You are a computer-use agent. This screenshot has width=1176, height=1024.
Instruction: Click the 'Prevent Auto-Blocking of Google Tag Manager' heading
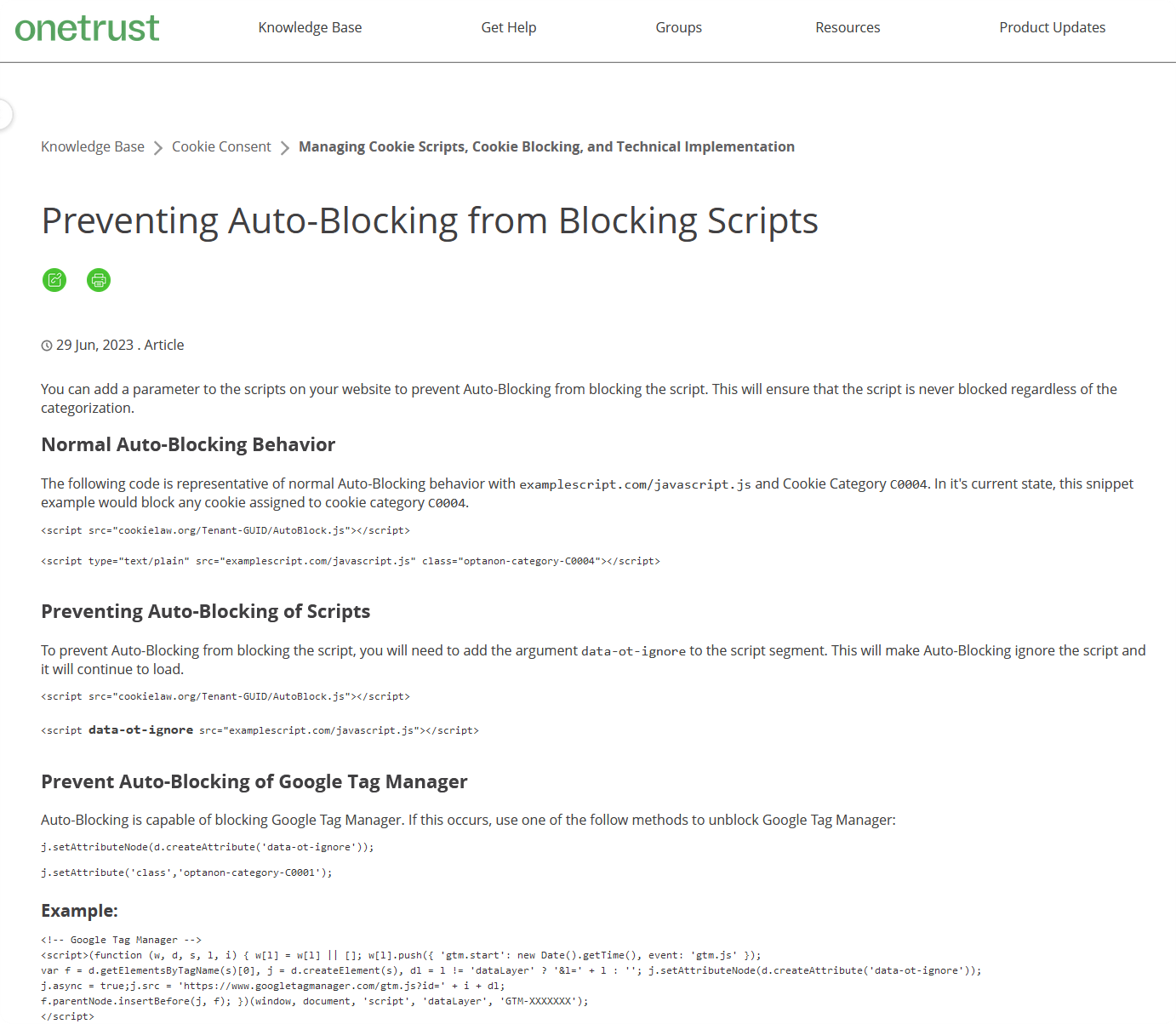[x=254, y=781]
